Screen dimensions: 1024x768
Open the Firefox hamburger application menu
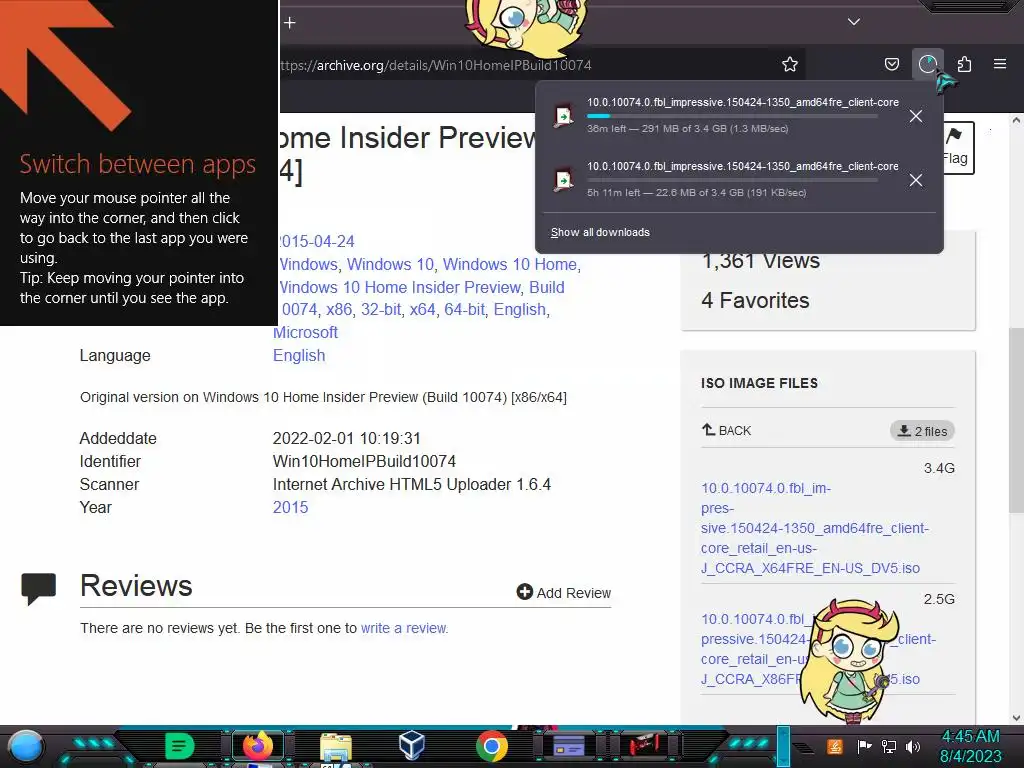coord(1000,64)
